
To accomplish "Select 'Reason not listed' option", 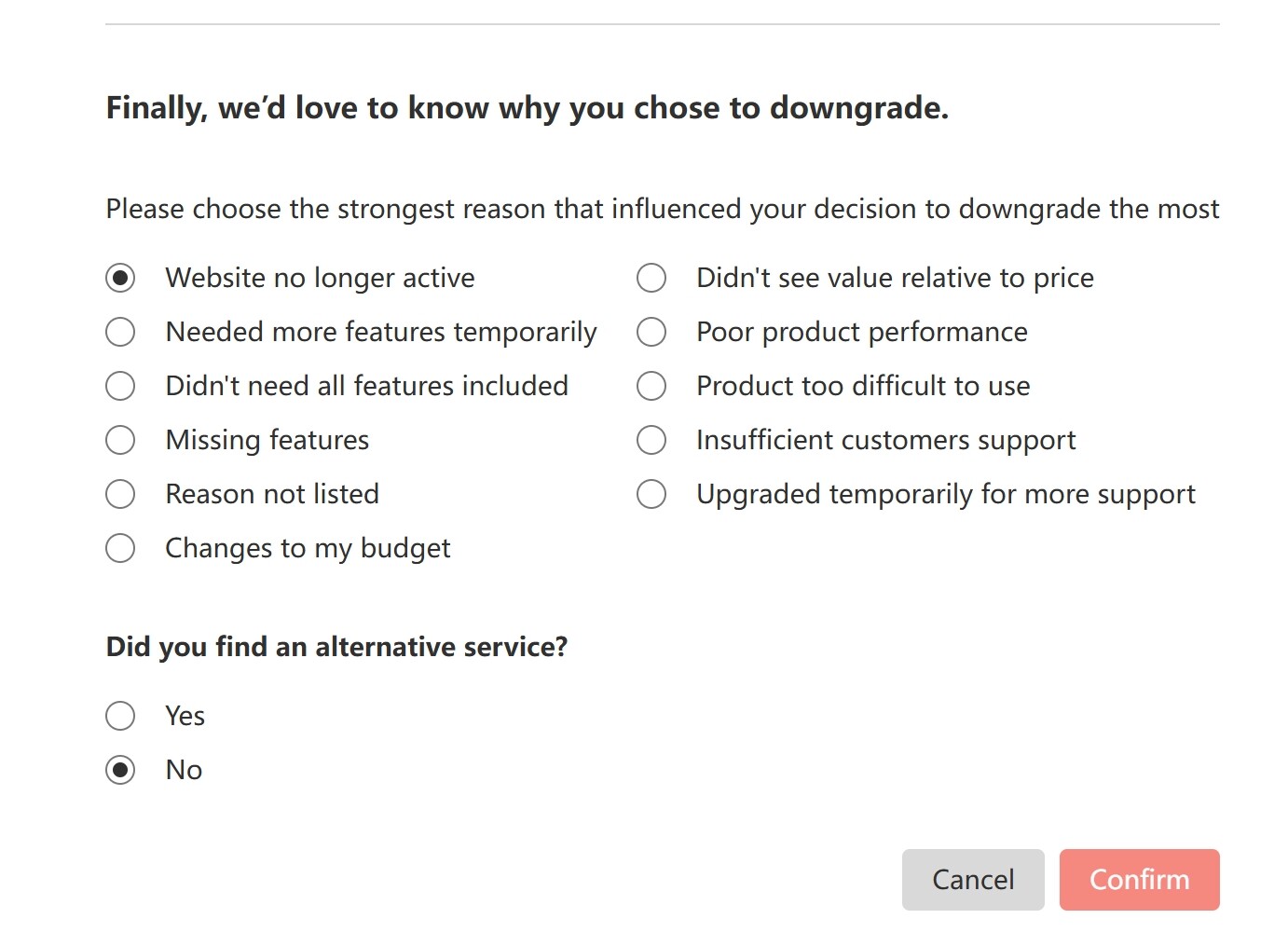I will (120, 494).
